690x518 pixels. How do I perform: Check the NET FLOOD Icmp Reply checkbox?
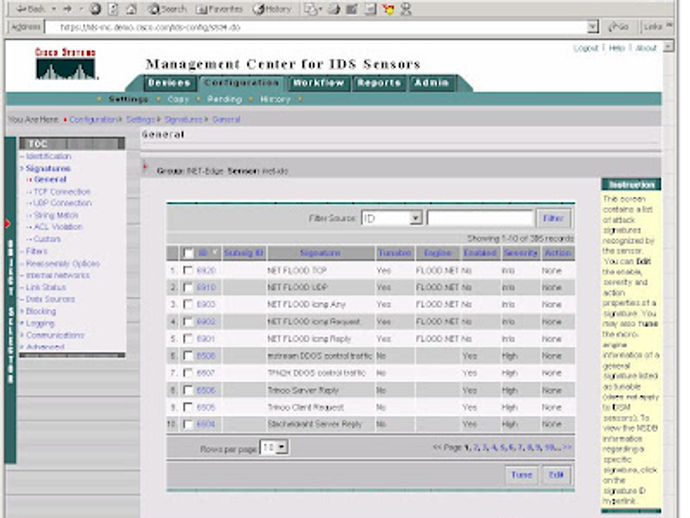click(x=188, y=338)
